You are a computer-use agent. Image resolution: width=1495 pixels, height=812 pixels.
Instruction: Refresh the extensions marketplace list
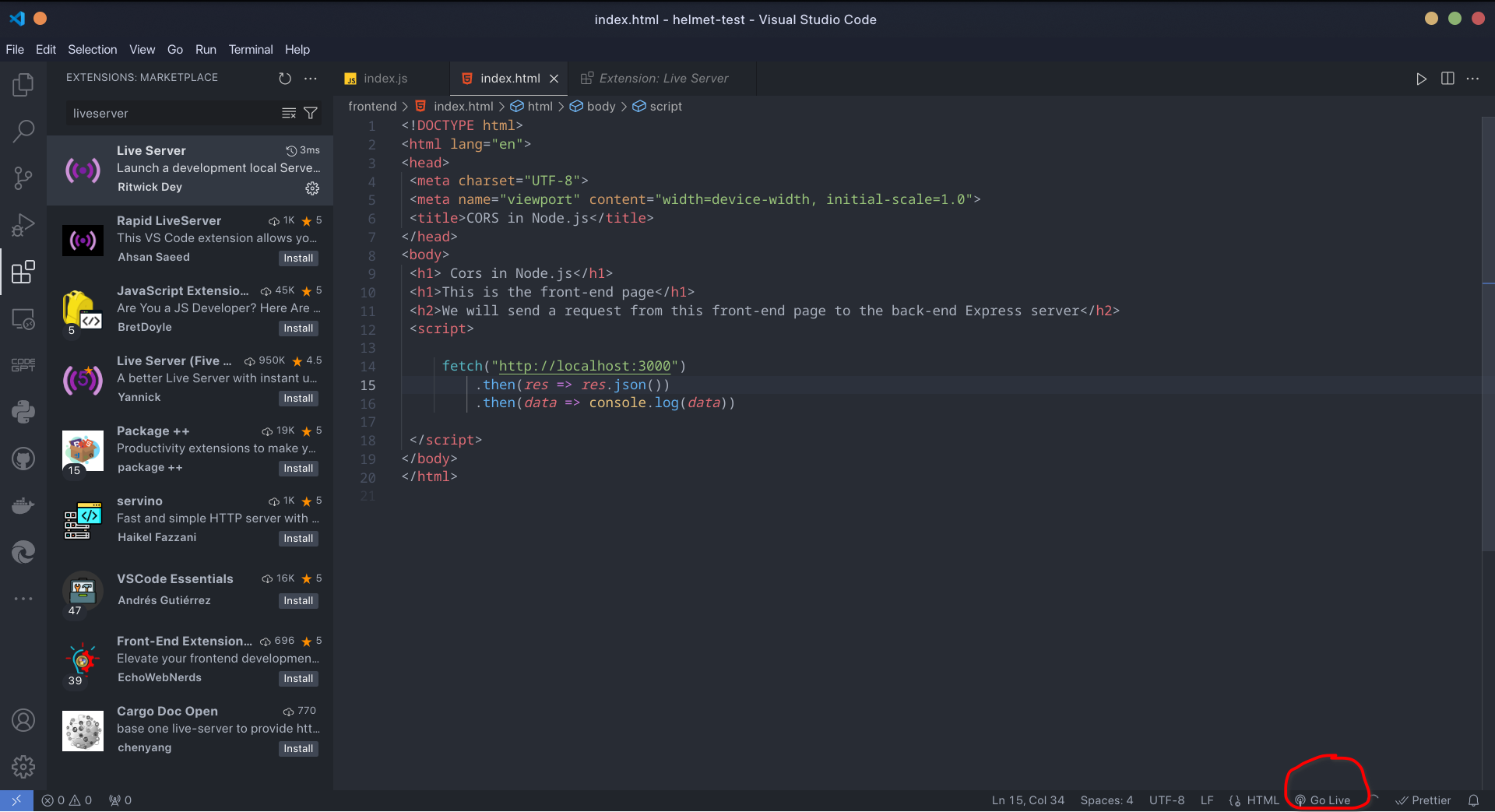[285, 78]
